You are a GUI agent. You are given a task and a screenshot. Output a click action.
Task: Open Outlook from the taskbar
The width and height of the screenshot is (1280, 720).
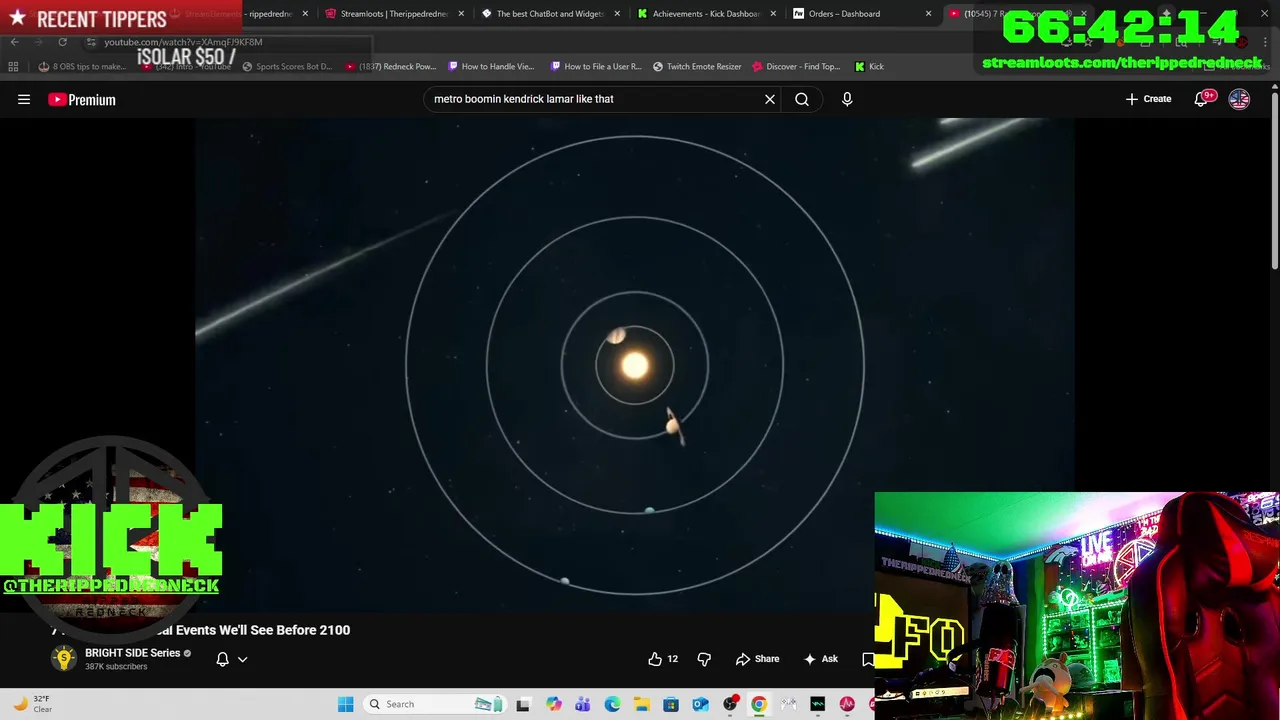pos(700,704)
